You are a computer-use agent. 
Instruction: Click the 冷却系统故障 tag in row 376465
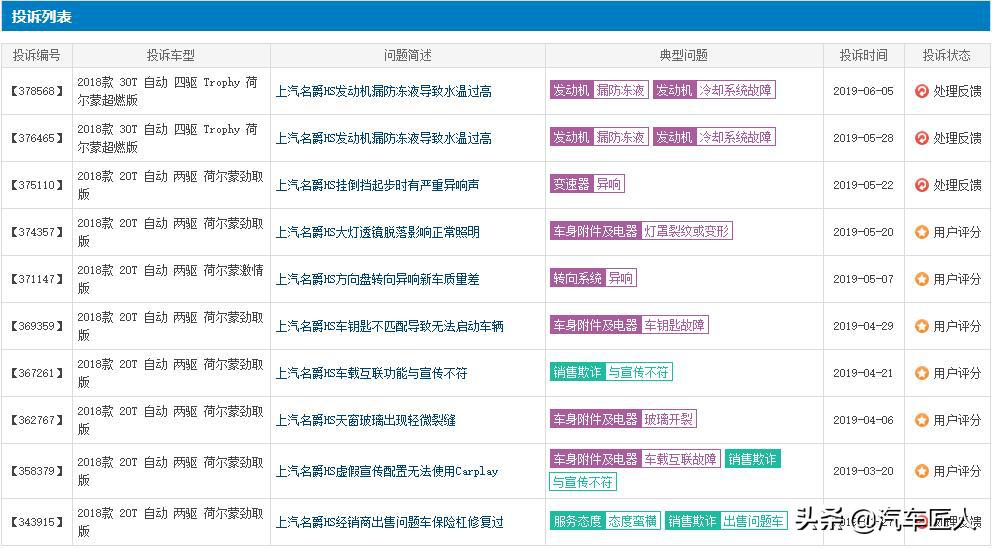(x=735, y=137)
